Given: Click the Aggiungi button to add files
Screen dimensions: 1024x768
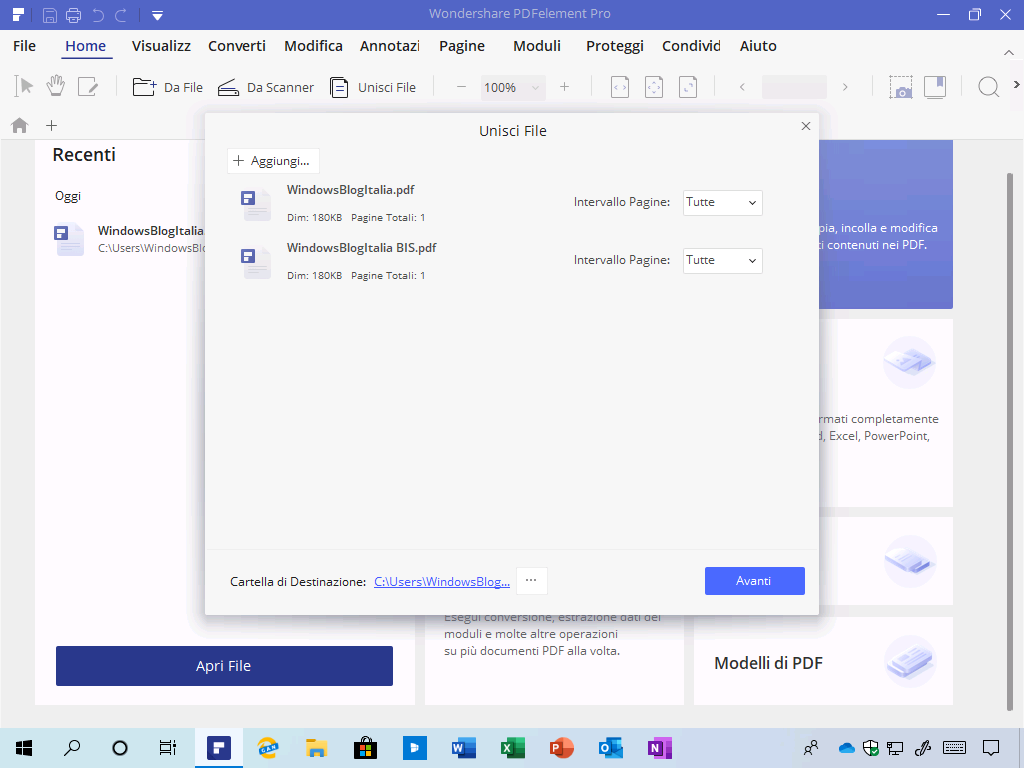Looking at the screenshot, I should (273, 161).
